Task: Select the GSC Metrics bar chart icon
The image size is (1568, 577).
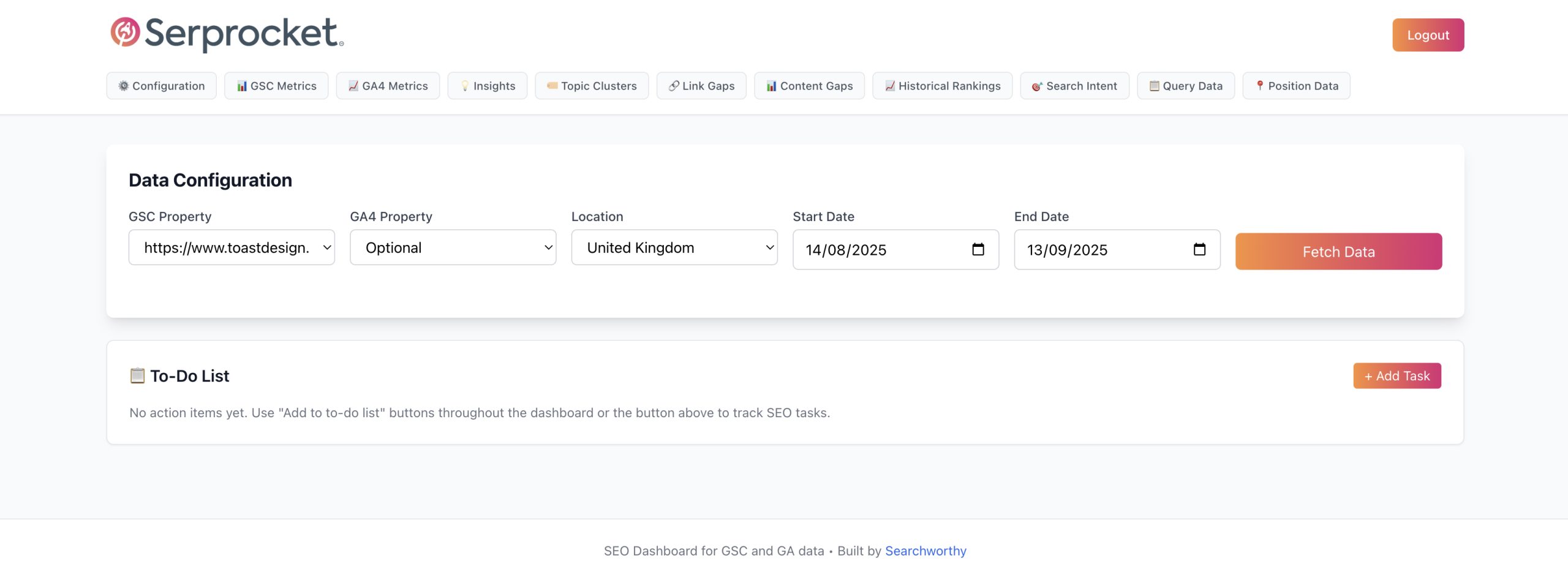Action: coord(241,86)
